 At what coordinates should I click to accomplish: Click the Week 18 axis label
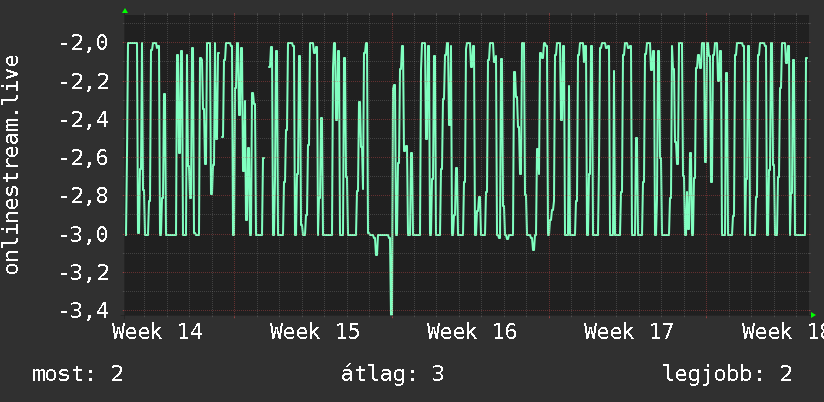tap(782, 332)
